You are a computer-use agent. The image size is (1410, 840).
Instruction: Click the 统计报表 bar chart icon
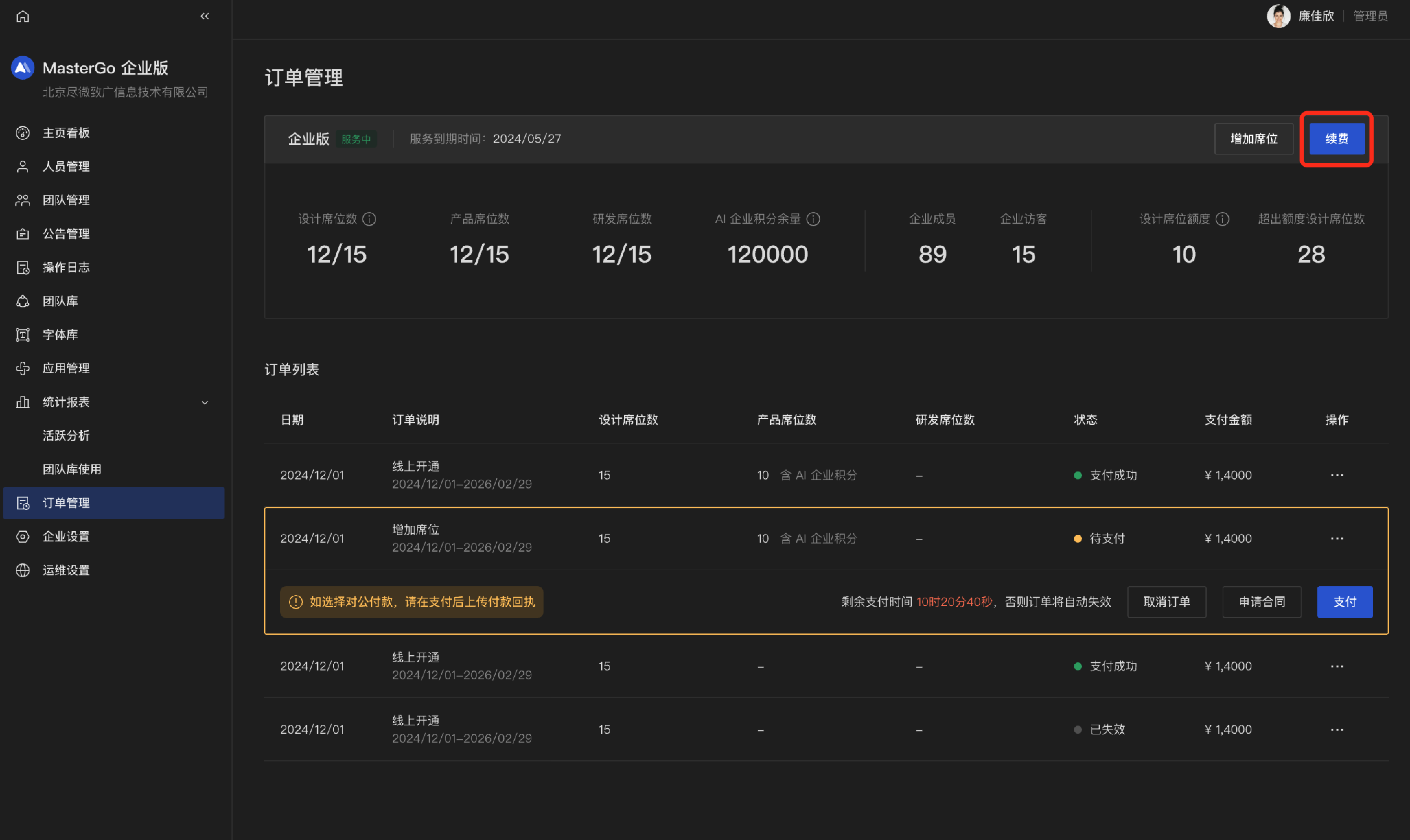coord(23,402)
